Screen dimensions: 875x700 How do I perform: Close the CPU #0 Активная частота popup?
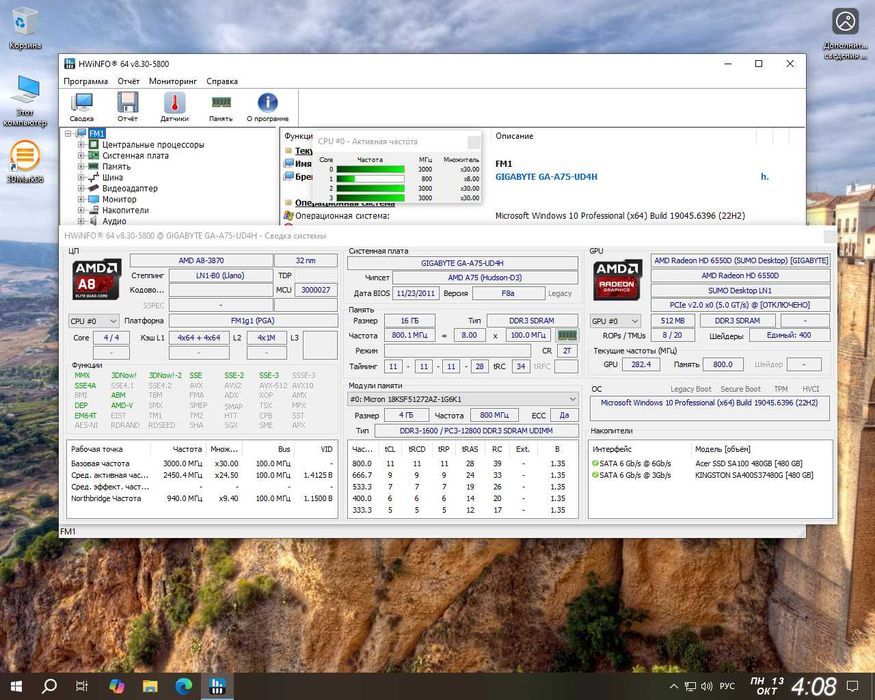473,142
